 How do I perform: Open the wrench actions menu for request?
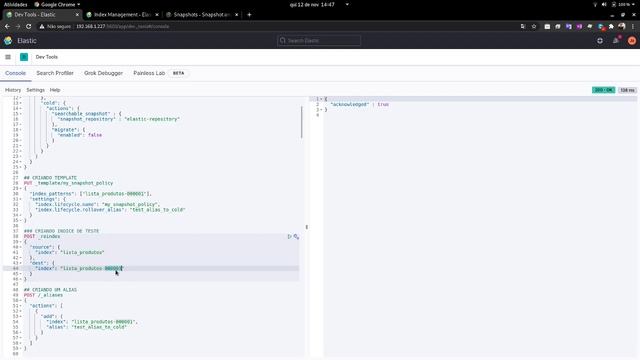pyautogui.click(x=296, y=236)
